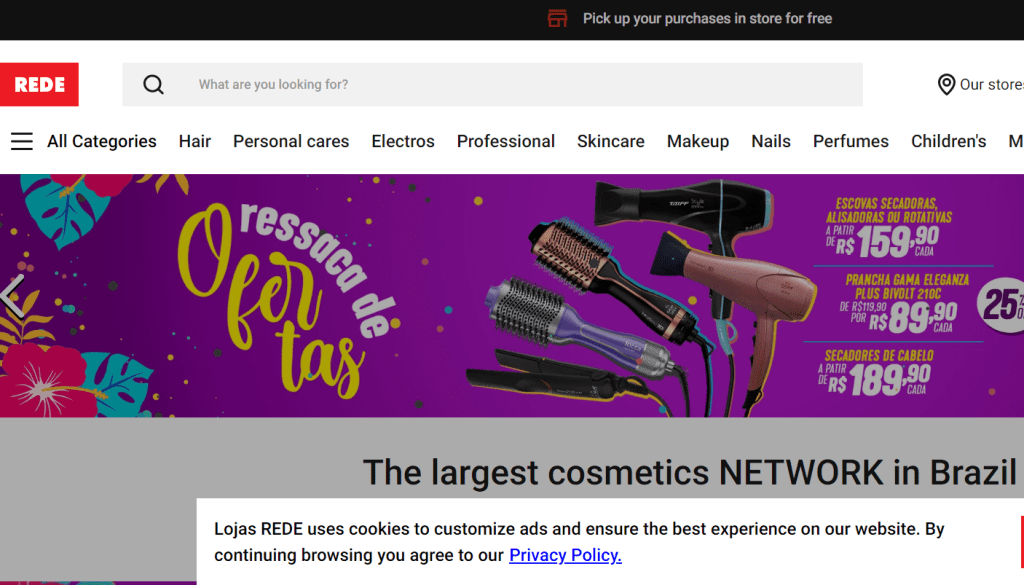
Task: Open the Our stores link
Action: pos(991,84)
